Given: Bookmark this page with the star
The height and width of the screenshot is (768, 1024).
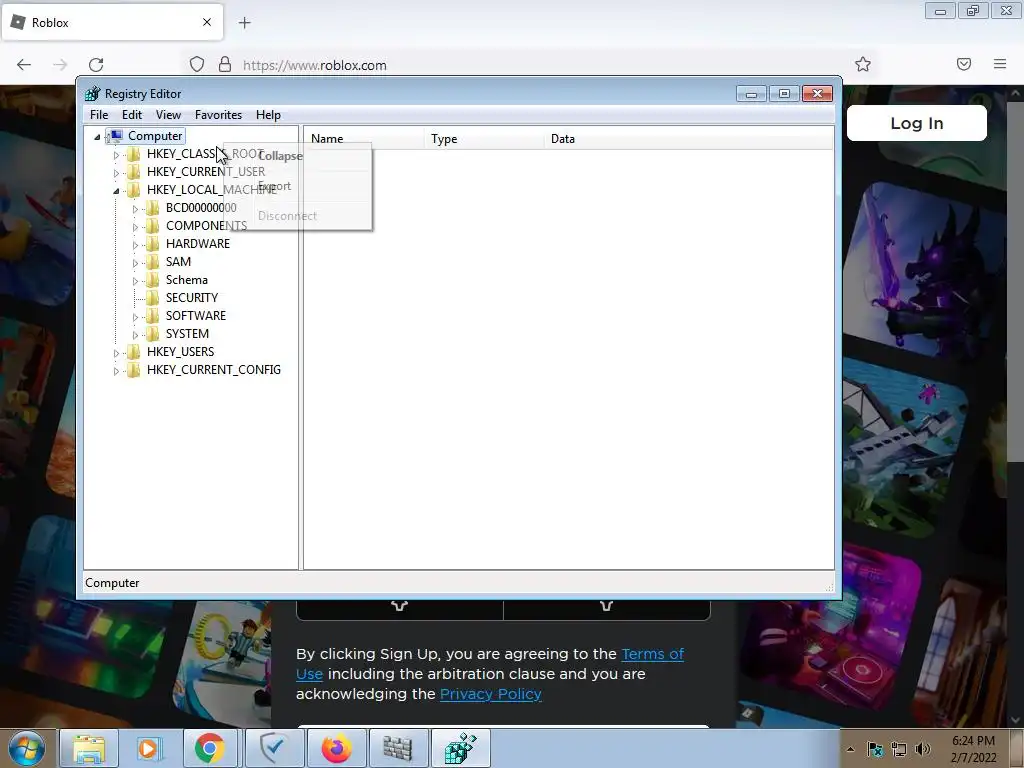Looking at the screenshot, I should [863, 64].
